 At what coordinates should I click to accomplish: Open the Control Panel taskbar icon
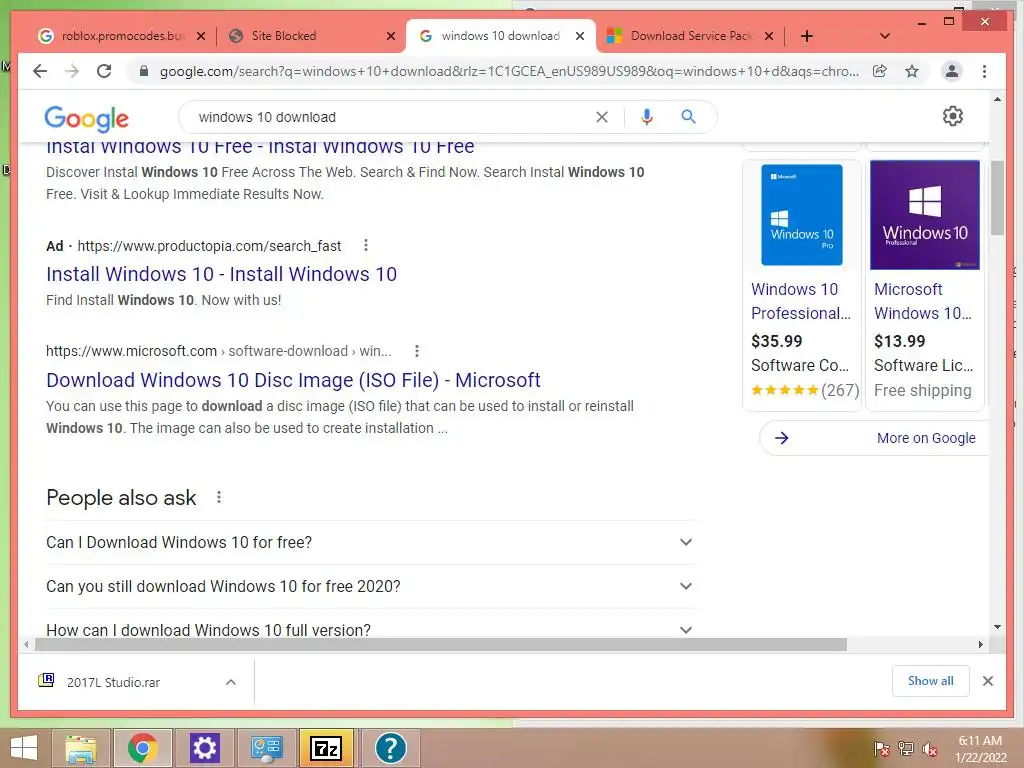(x=266, y=748)
